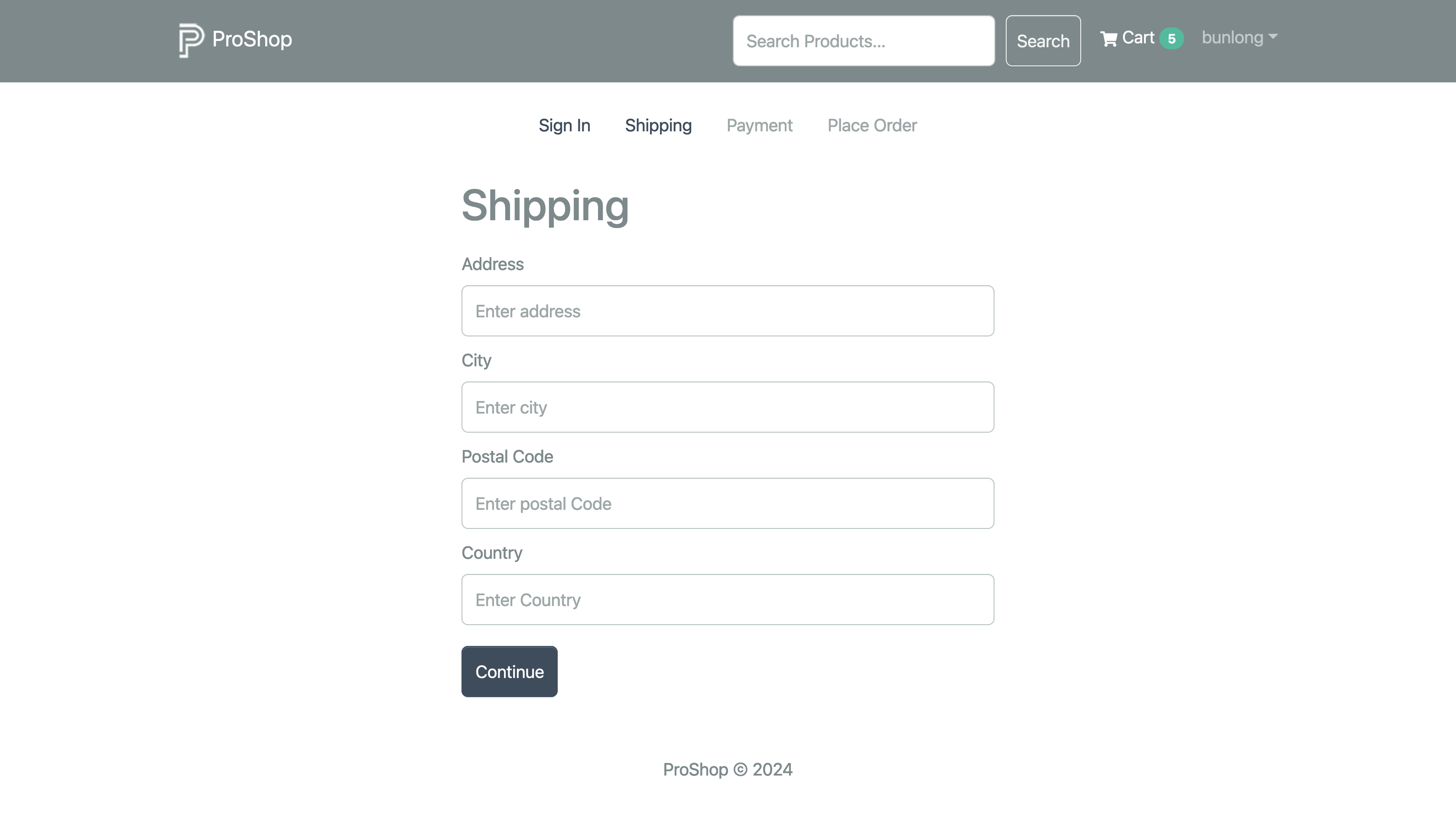Click the Postal Code label
Viewport: 1456px width, 815px height.
click(x=507, y=456)
